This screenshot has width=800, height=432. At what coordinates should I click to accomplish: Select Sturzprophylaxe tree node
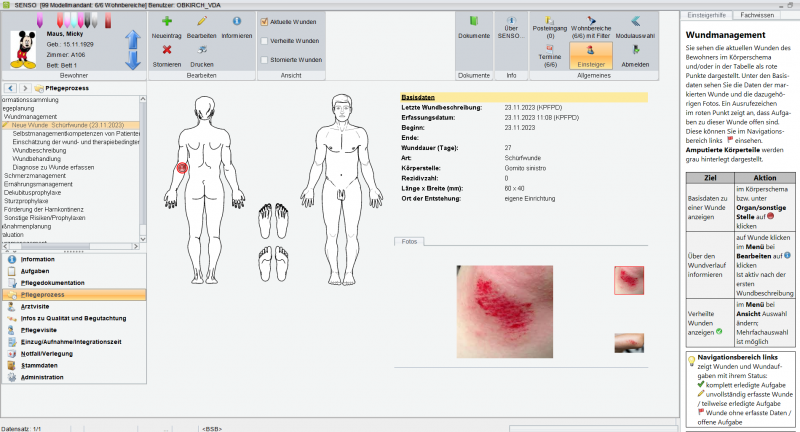coord(26,201)
